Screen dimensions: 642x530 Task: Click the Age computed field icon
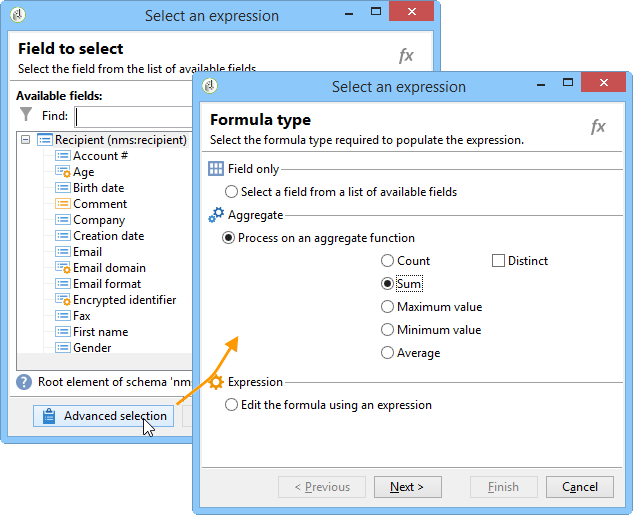[62, 172]
